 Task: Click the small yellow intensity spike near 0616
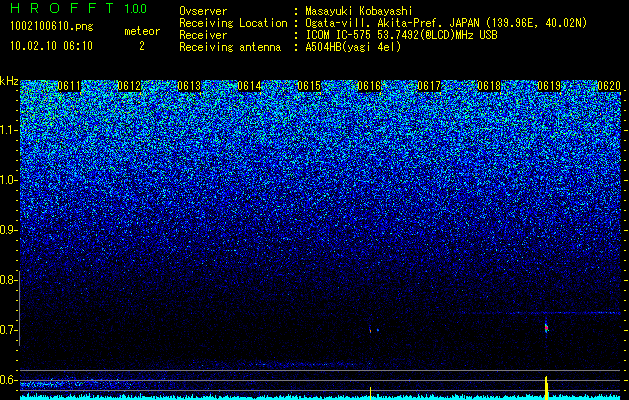370,392
